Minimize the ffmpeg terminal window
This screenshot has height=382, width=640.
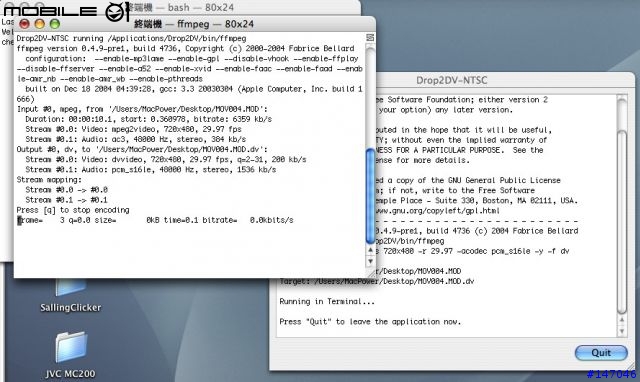click(x=40, y=24)
